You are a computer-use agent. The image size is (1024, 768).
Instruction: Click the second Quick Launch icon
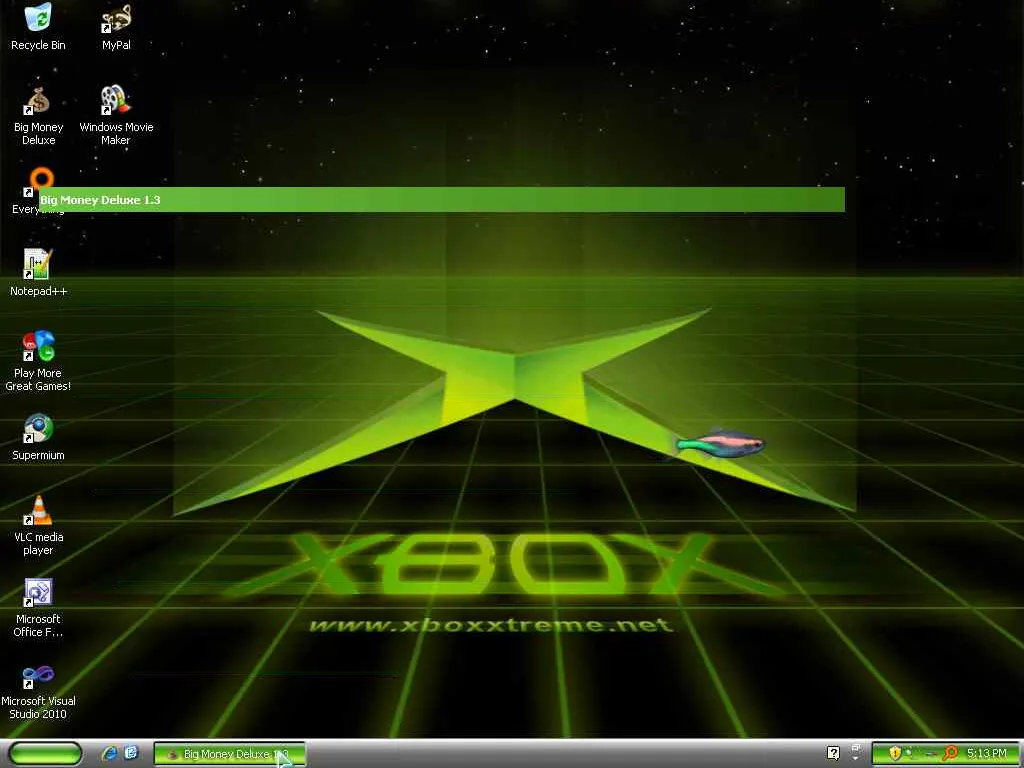[x=131, y=754]
